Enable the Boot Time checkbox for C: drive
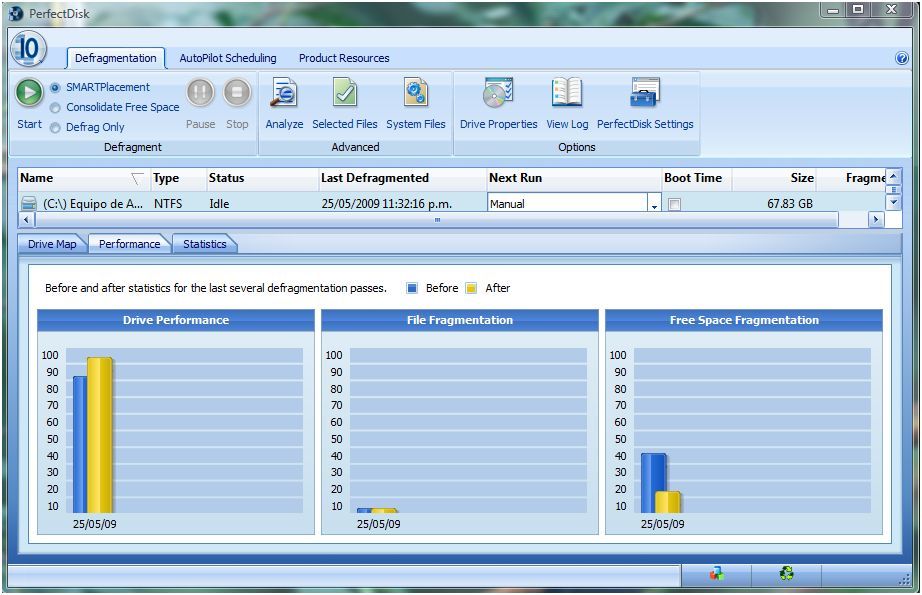 click(x=674, y=204)
